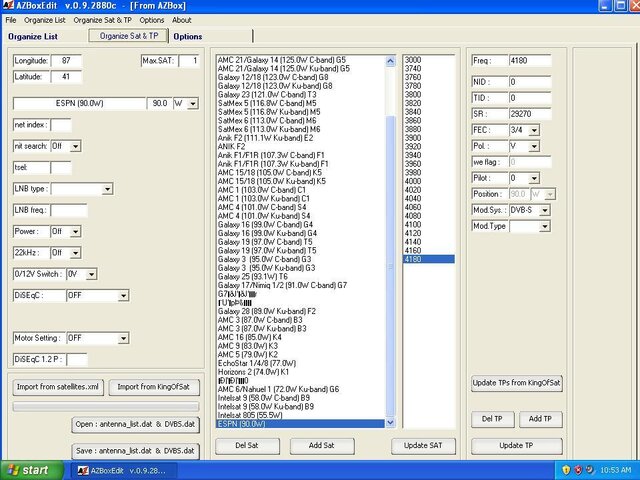This screenshot has height=480, width=640.
Task: Click the LNB freq input field
Action: click(x=69, y=210)
